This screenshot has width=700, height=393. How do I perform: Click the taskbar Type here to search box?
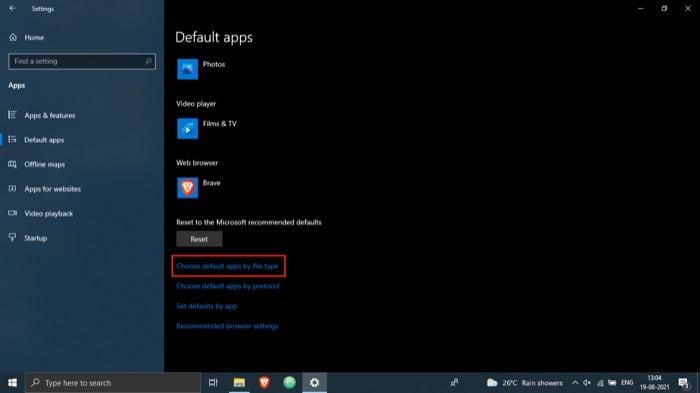click(113, 383)
